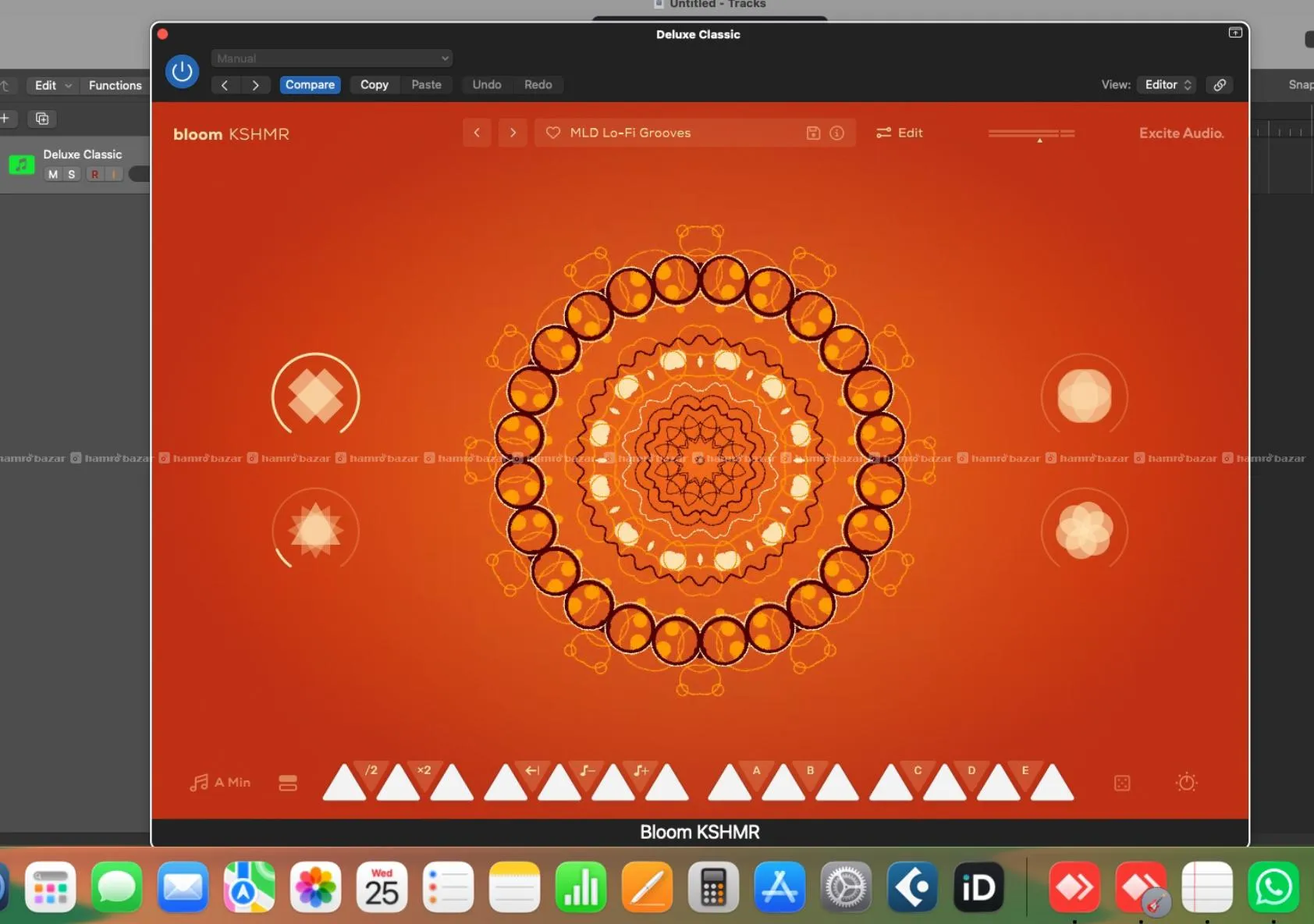Click the Bloom output level slider
Screen dimensions: 1314x924
coord(1032,134)
